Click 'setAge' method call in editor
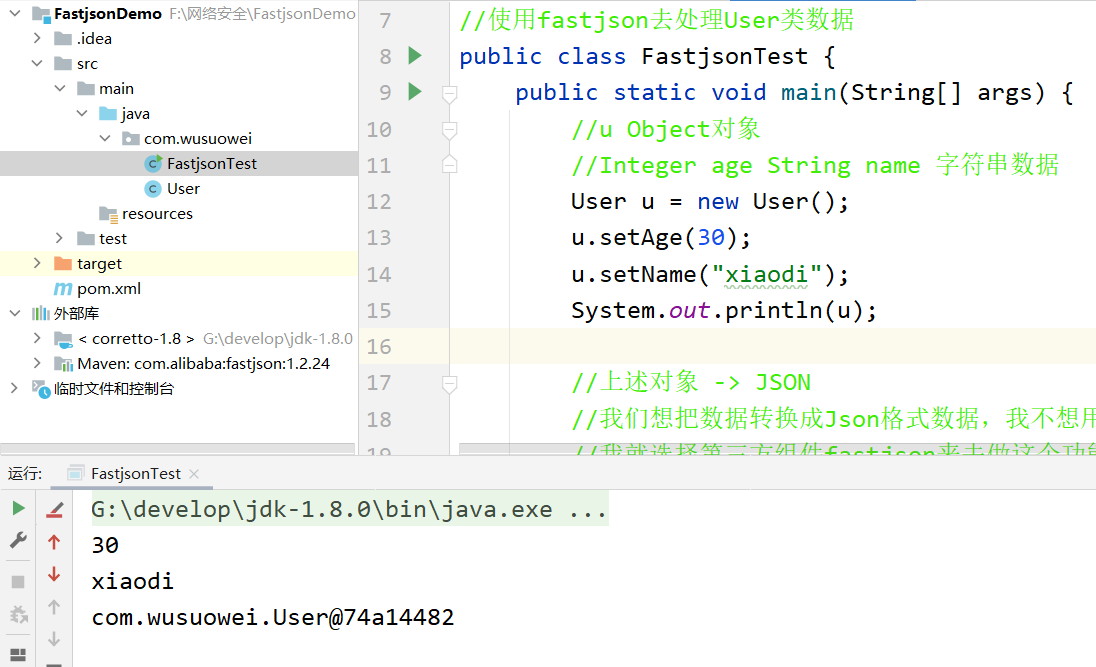Screen dimensions: 1096x667 click(641, 238)
